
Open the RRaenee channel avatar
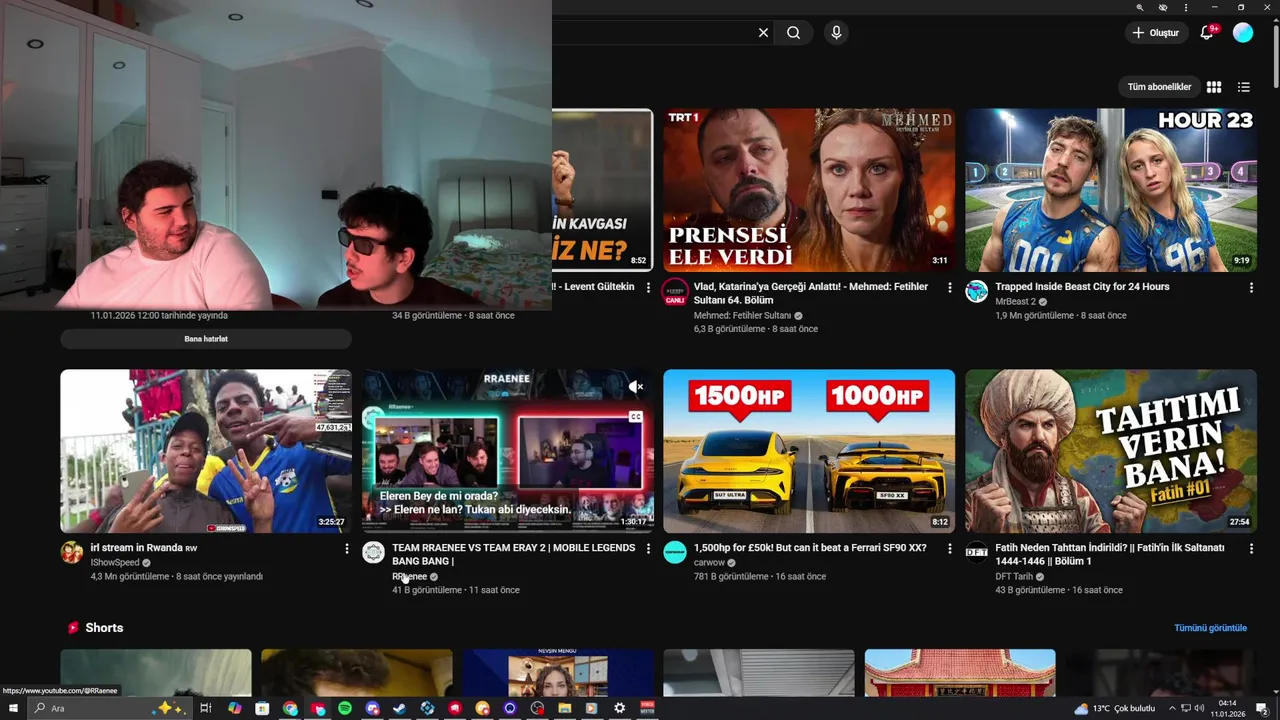(x=373, y=552)
